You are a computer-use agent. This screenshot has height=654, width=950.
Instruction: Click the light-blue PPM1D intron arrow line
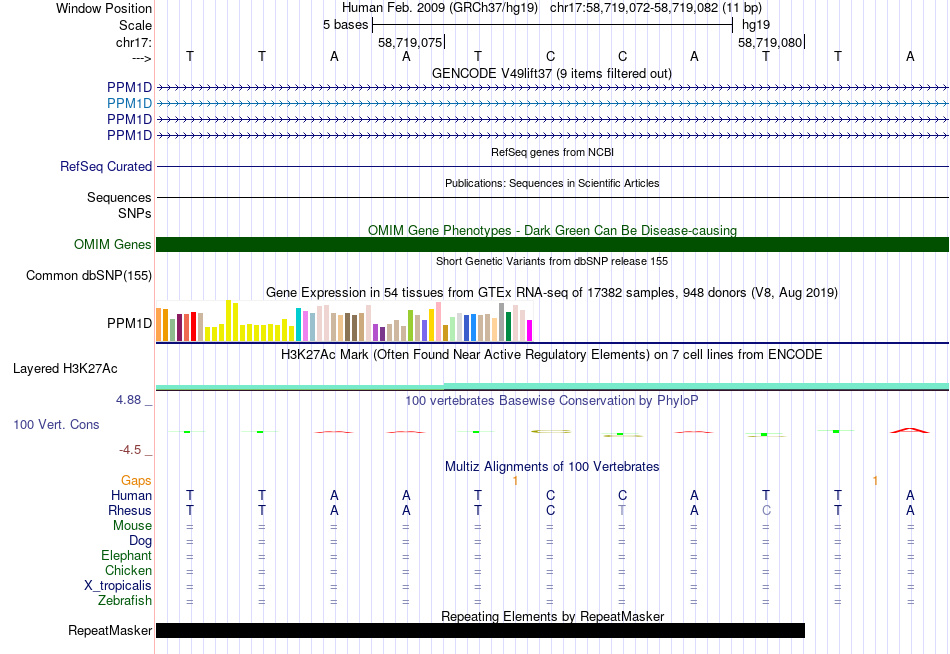[552, 104]
